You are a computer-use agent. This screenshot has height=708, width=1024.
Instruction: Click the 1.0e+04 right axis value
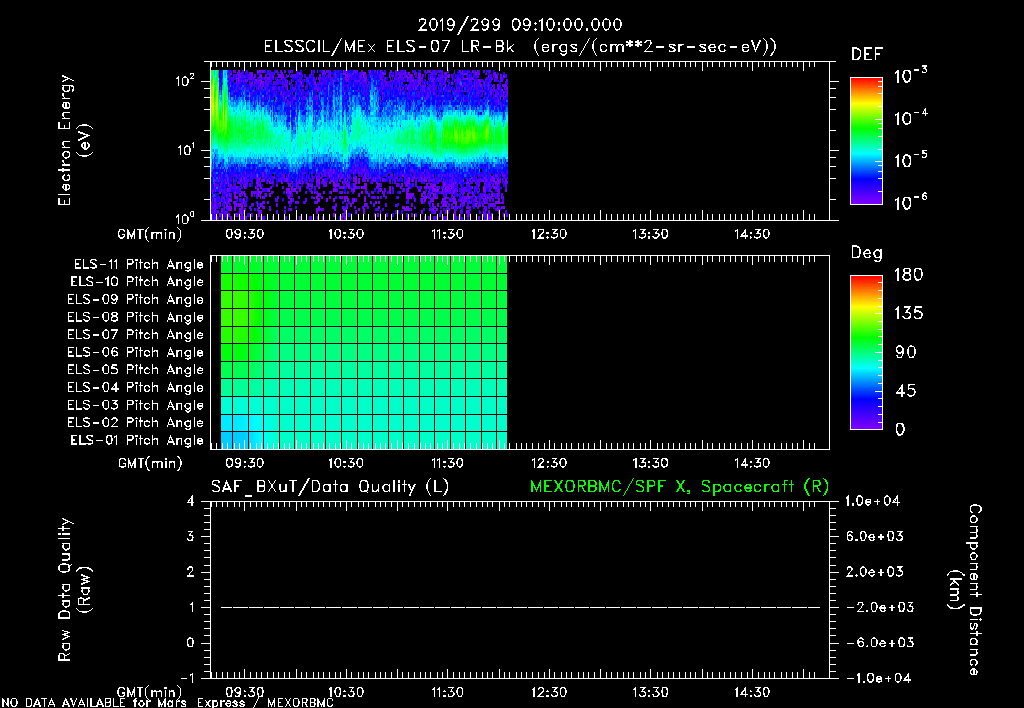coord(875,501)
